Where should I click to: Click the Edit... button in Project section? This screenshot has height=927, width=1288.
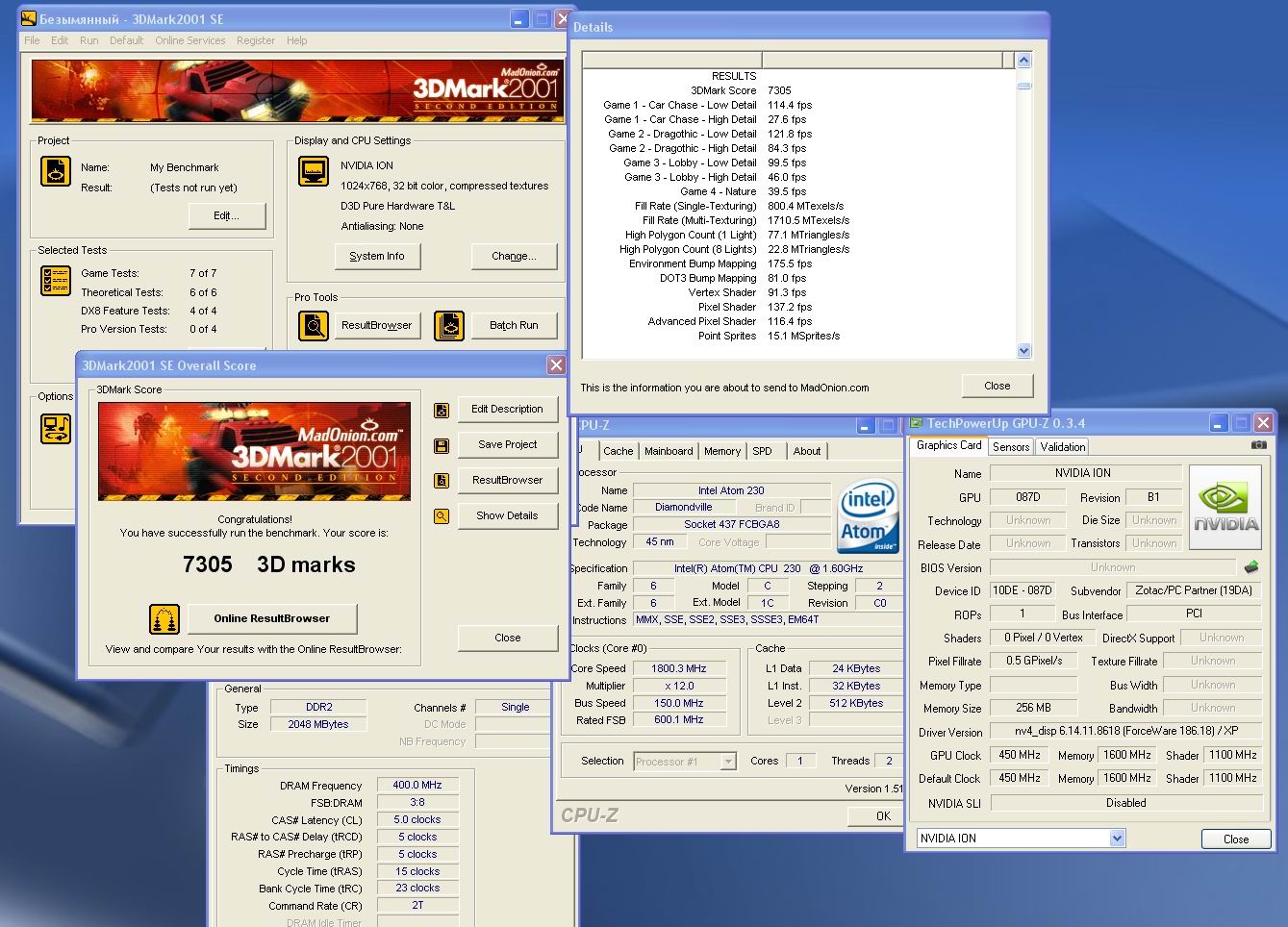[226, 215]
